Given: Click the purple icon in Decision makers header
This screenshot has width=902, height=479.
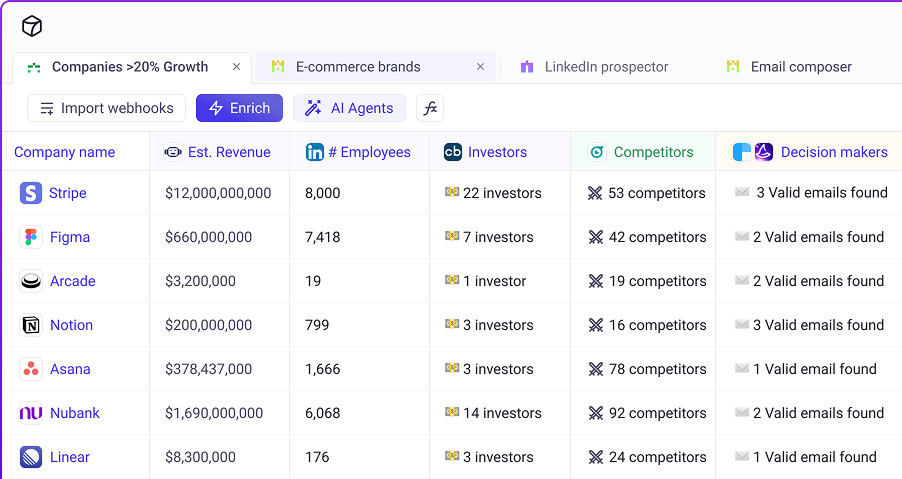Looking at the screenshot, I should coord(763,152).
